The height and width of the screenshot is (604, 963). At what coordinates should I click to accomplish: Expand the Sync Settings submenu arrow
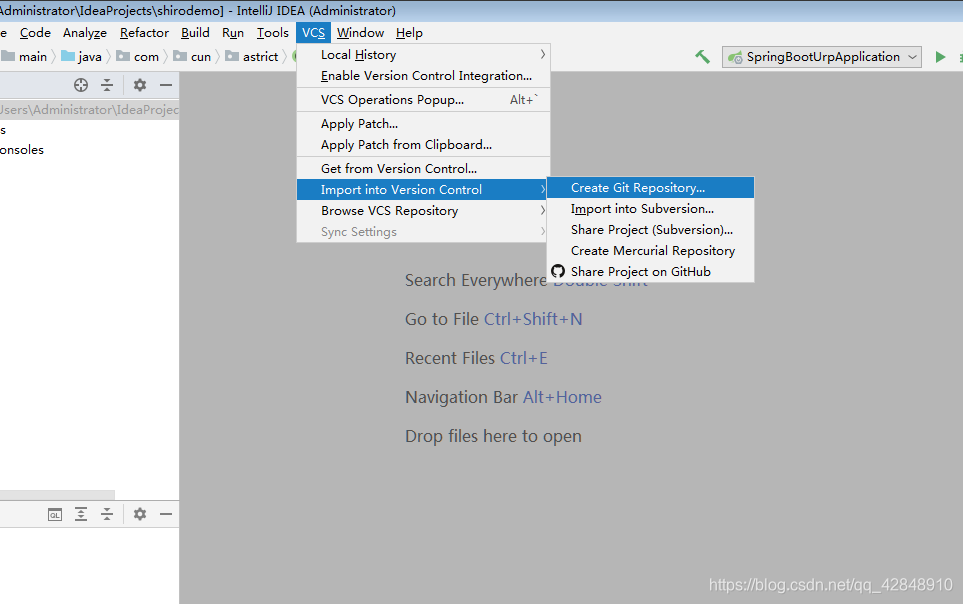pos(542,231)
